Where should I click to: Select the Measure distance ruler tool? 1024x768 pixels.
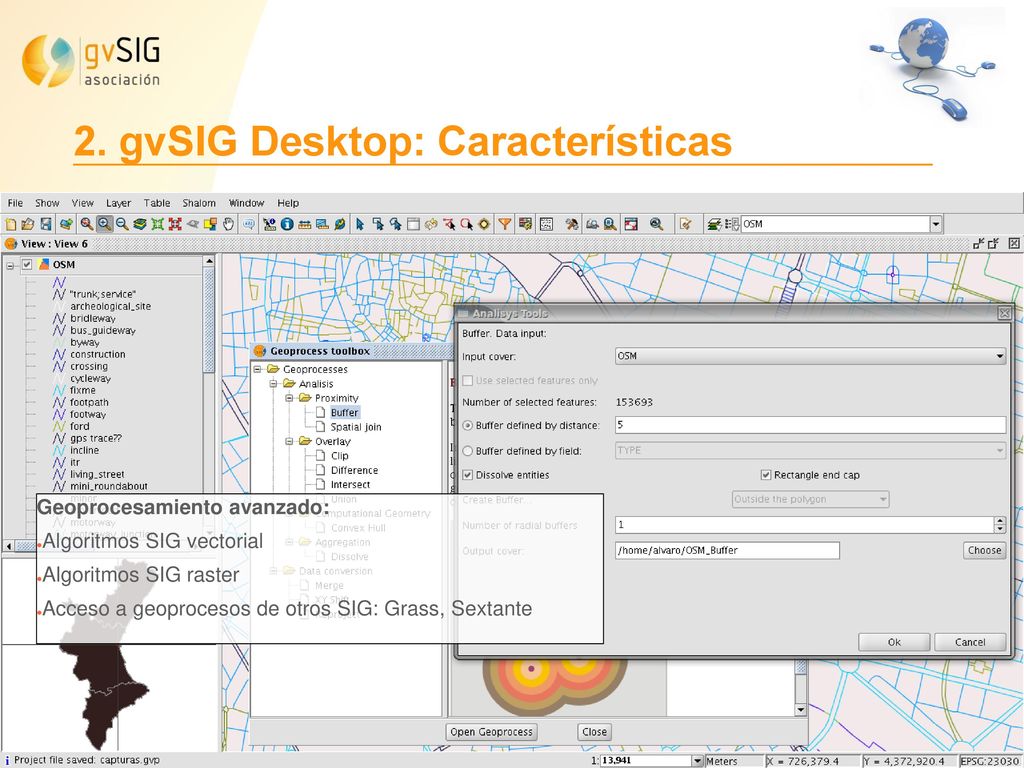tap(305, 224)
